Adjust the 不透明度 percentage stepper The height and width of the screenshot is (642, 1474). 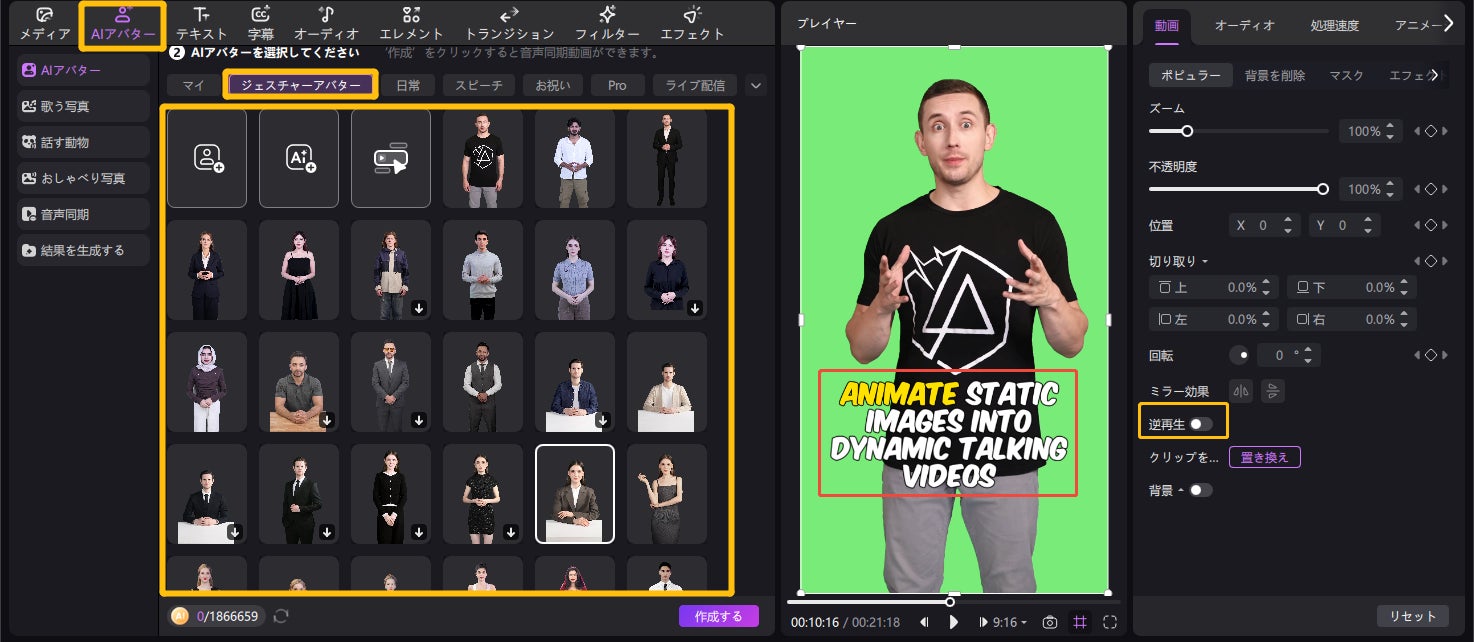1392,189
